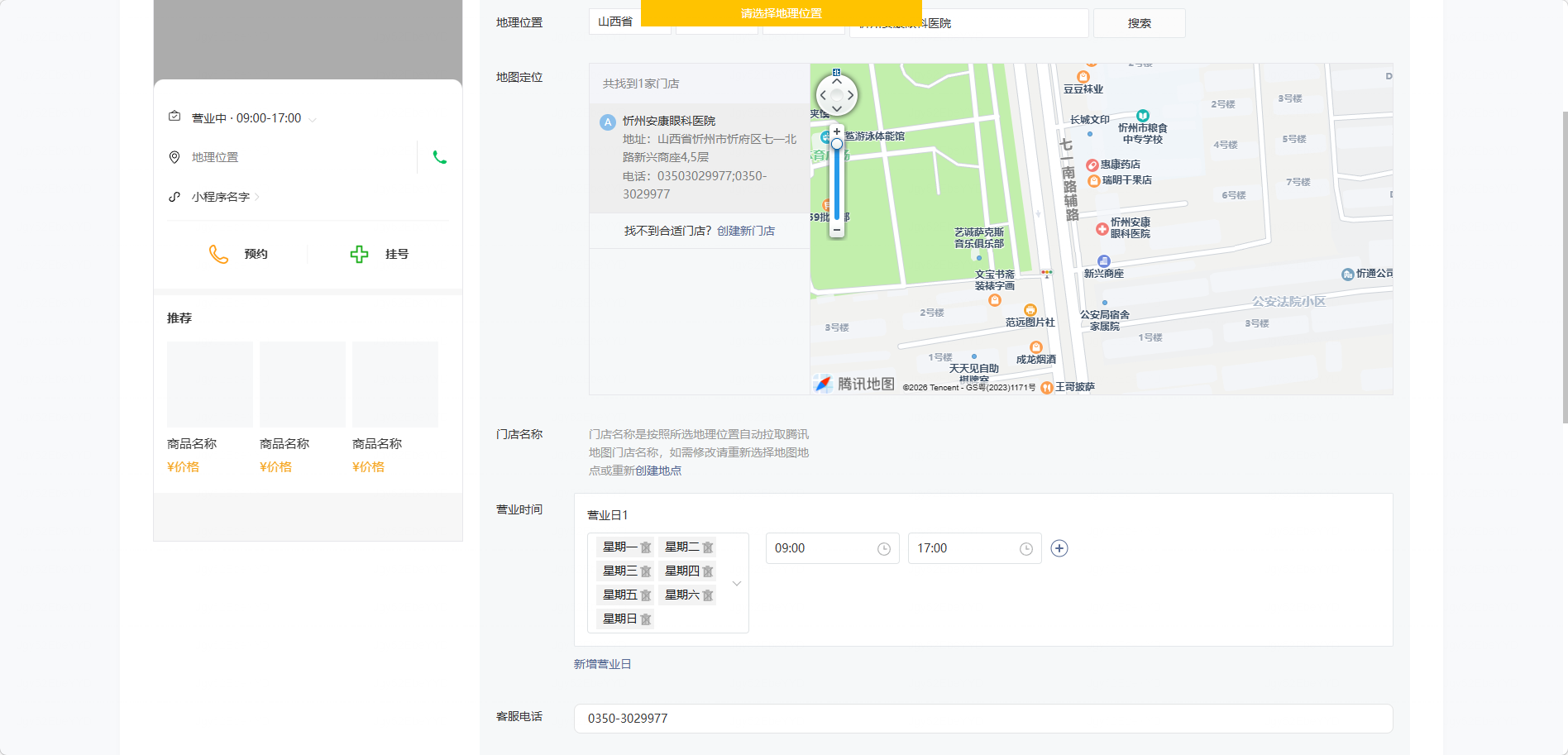Click the 惠康药店 pharmacy marker on map
The image size is (1568, 755).
pos(1092,165)
